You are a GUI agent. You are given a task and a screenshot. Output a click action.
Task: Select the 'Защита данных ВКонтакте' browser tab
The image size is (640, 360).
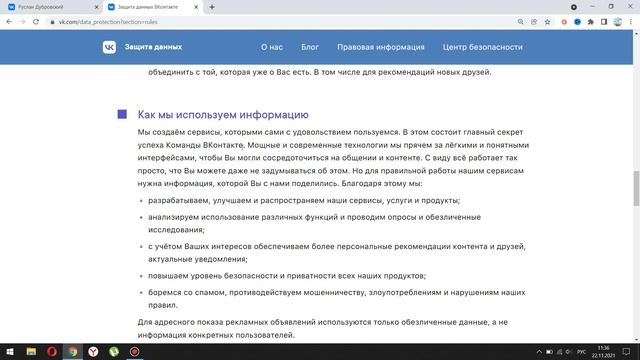tap(149, 7)
